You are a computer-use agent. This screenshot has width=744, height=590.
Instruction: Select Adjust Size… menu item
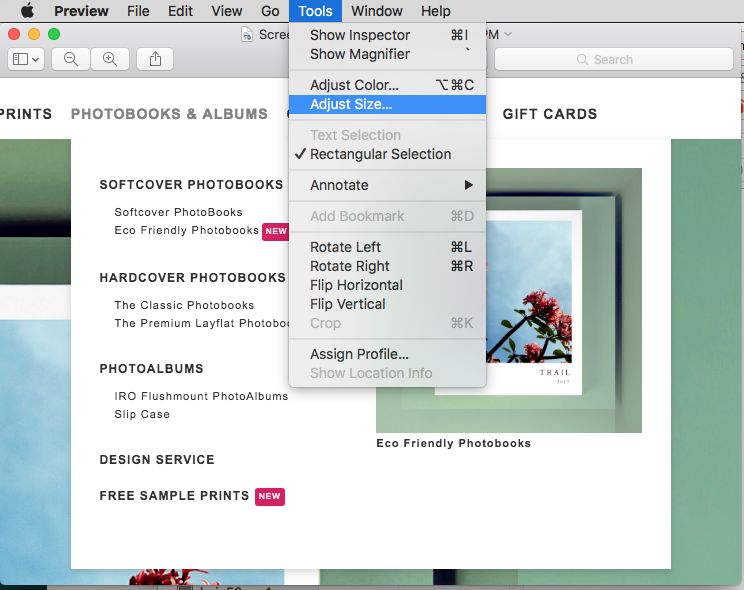[x=387, y=104]
